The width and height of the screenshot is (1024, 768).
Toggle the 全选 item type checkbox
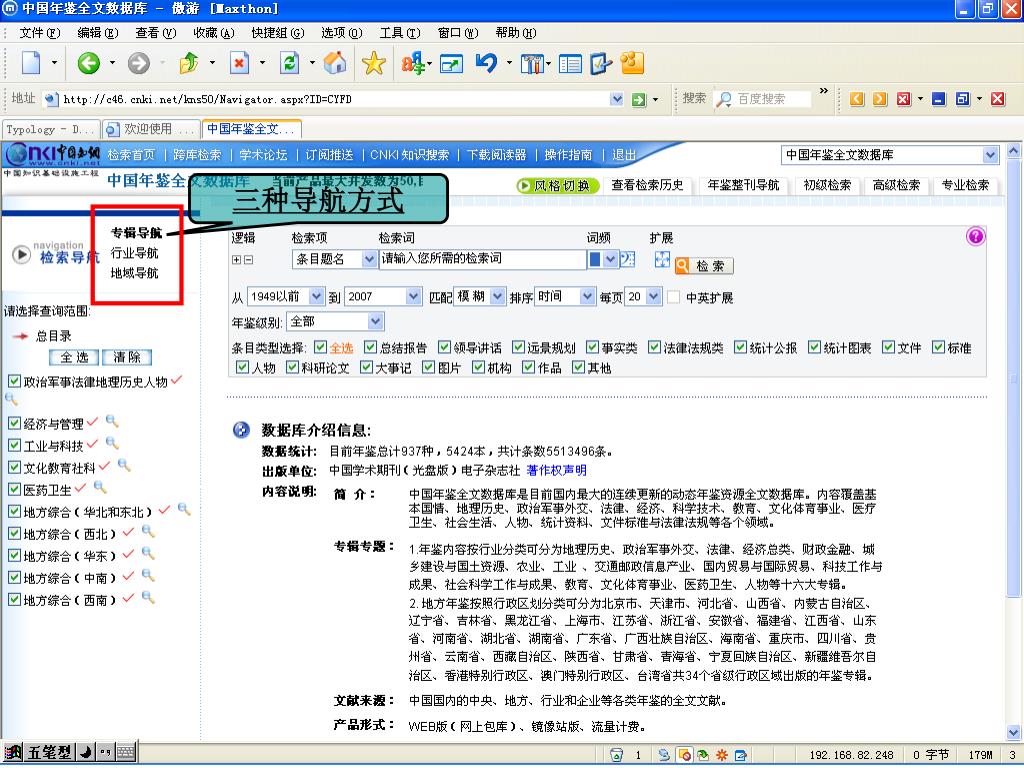point(320,347)
